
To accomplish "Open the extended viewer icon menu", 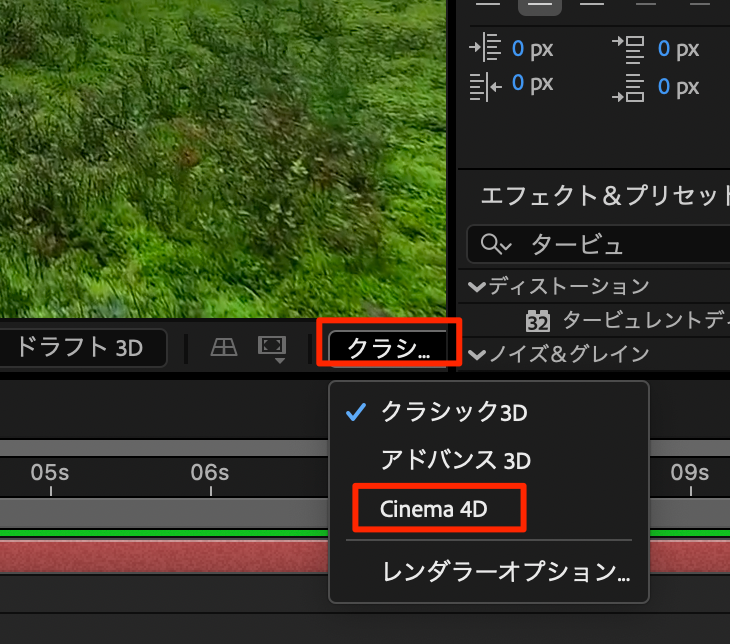I will point(271,347).
